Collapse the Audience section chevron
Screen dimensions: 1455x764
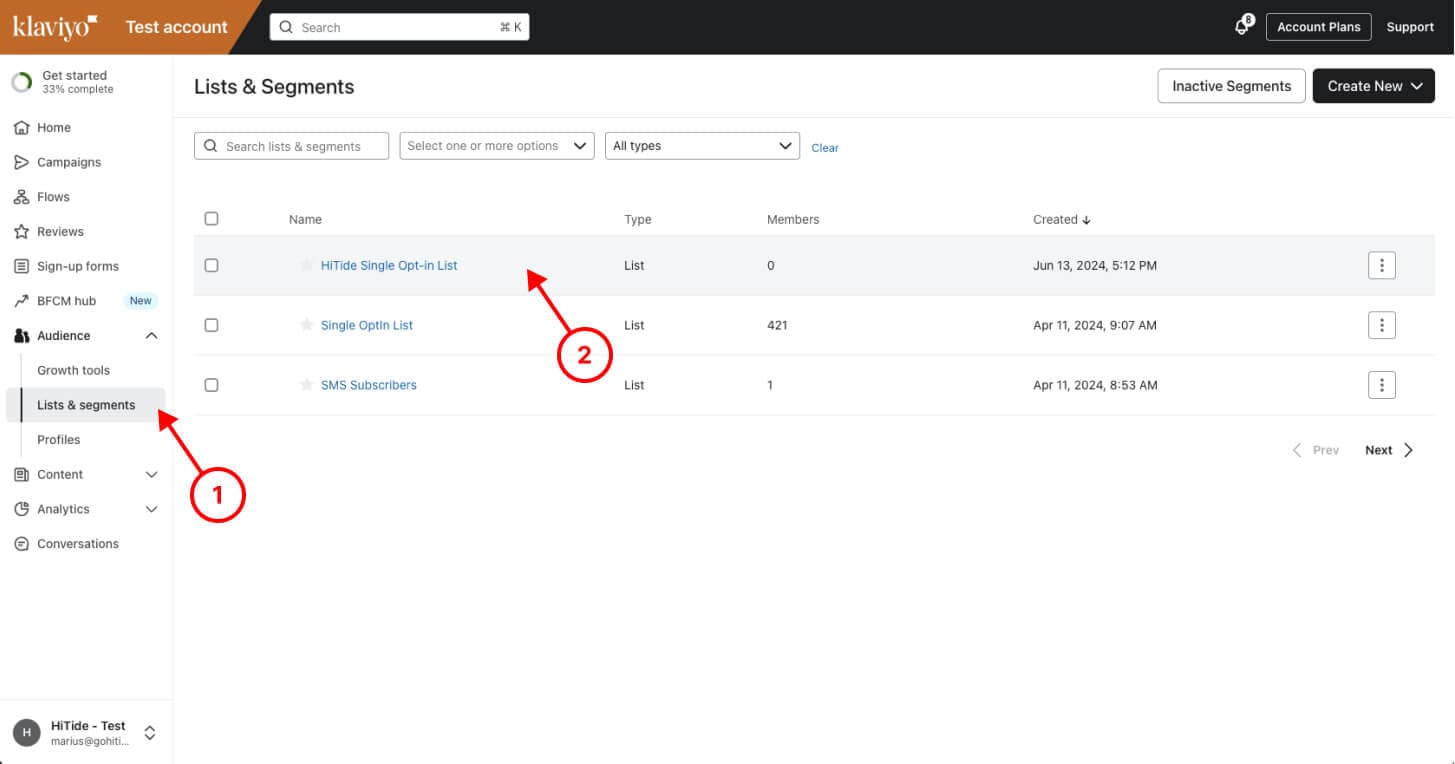pos(152,336)
